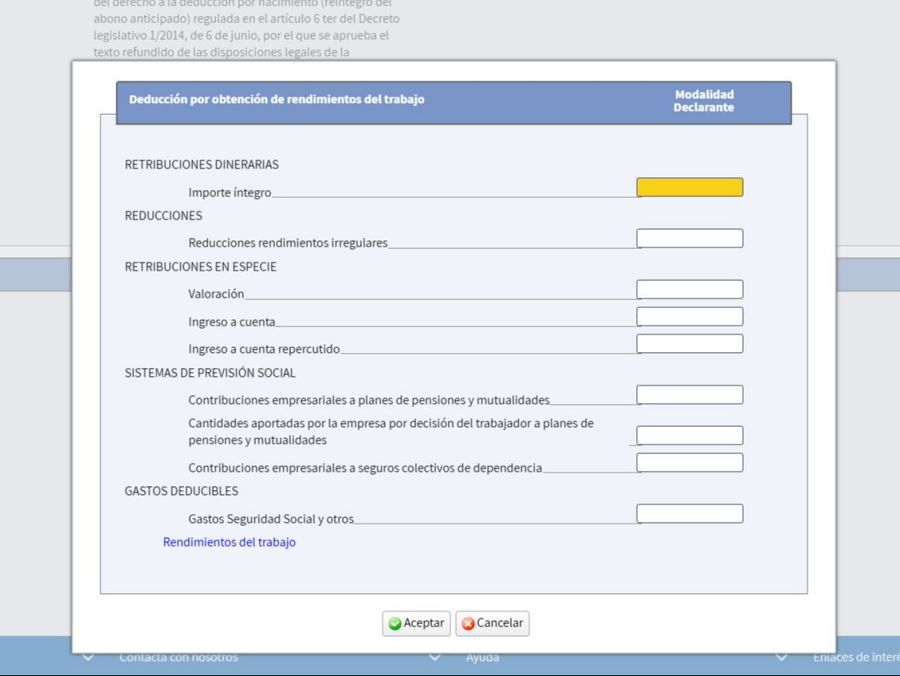Screen dimensions: 900x676
Task: Select Cantidades aportadas por la empresa field
Action: click(x=689, y=435)
